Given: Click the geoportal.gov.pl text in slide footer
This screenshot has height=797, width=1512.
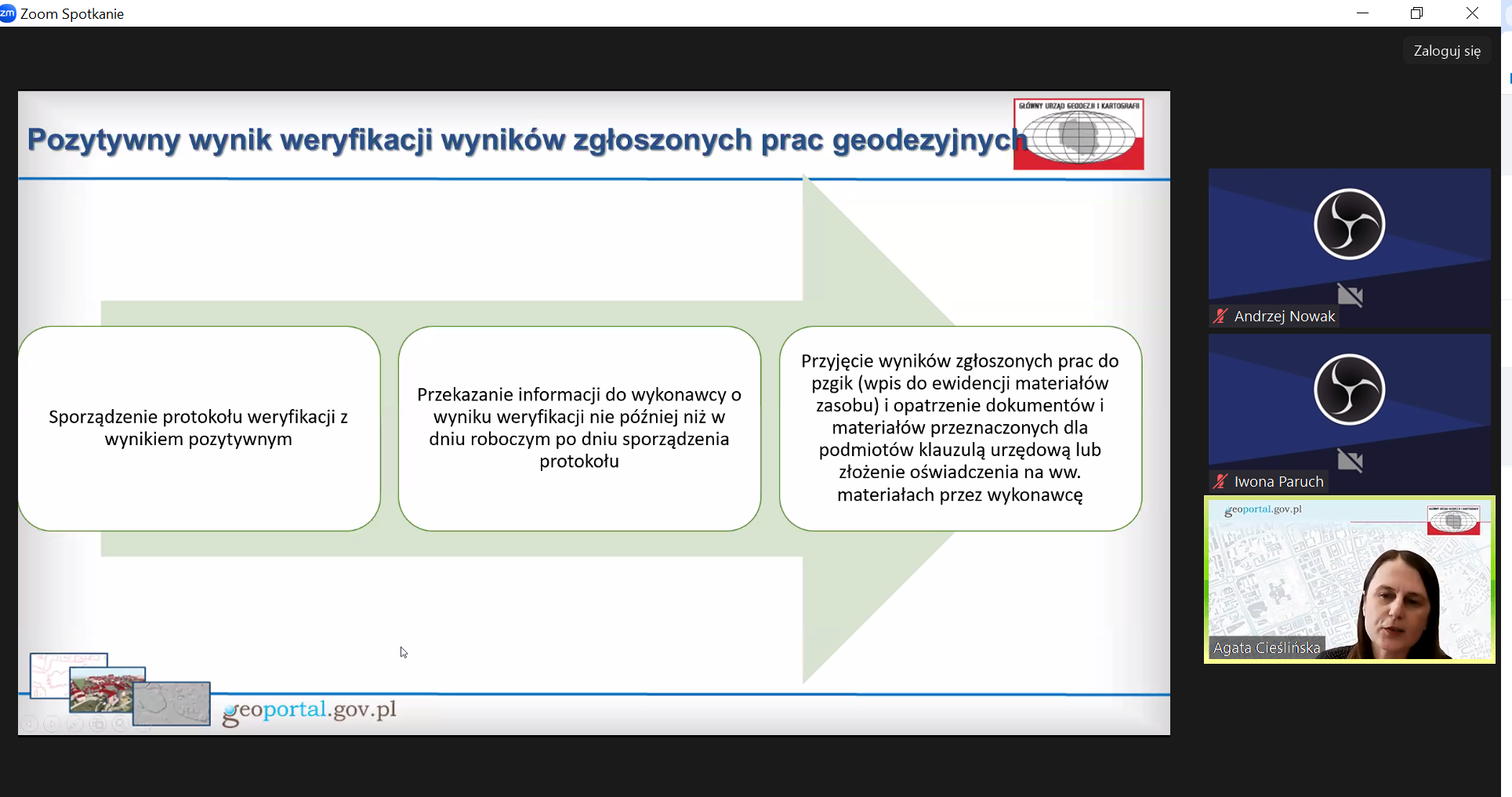Looking at the screenshot, I should (x=310, y=710).
